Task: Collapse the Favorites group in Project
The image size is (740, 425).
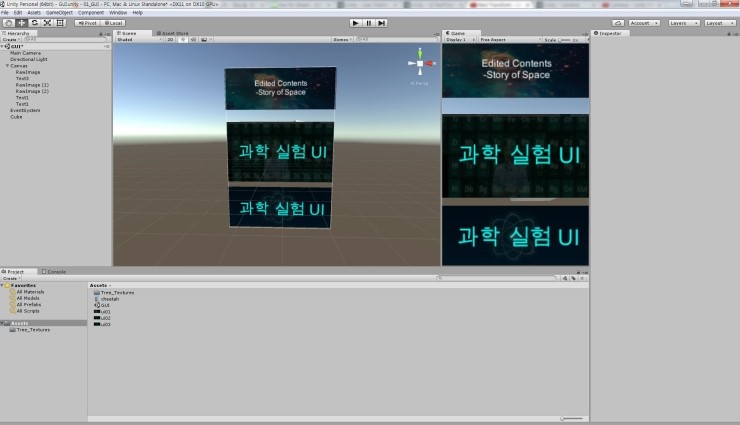Action: pos(2,285)
